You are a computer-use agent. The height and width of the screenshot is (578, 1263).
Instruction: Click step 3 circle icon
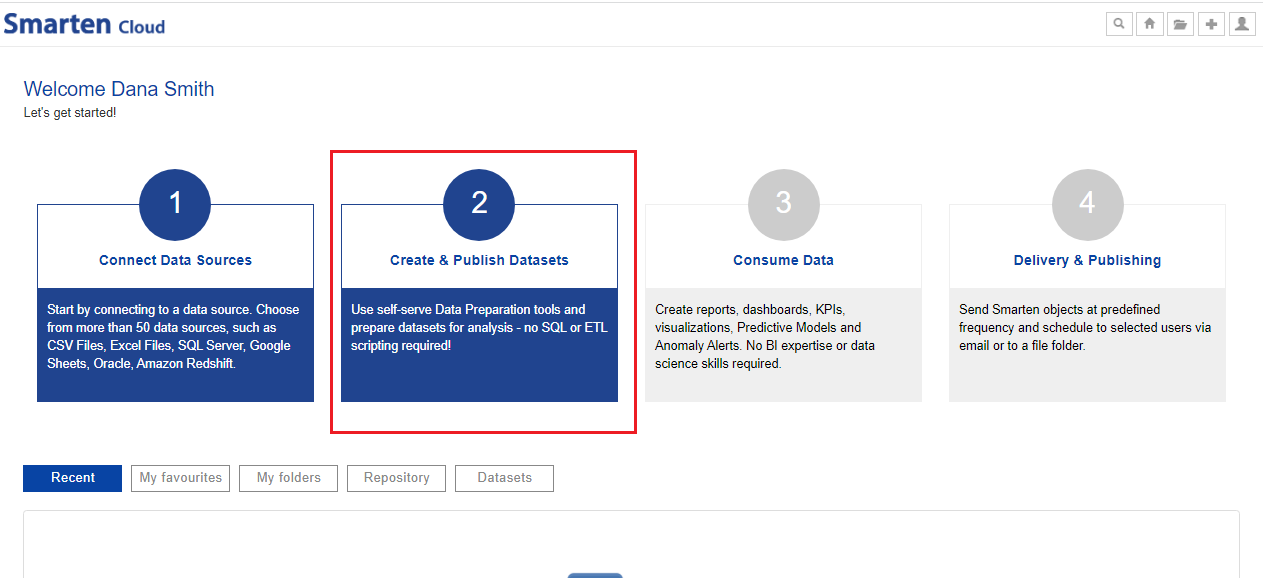[783, 205]
